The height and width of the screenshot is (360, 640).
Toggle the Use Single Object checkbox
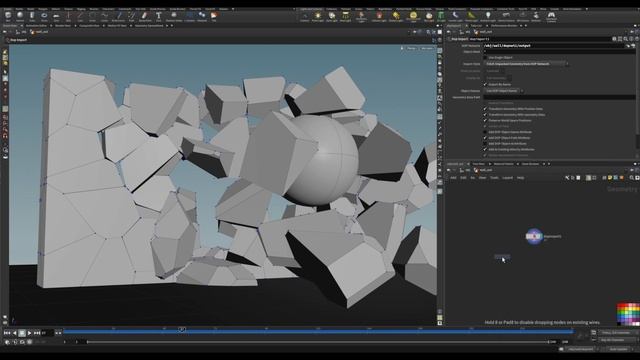(485, 58)
